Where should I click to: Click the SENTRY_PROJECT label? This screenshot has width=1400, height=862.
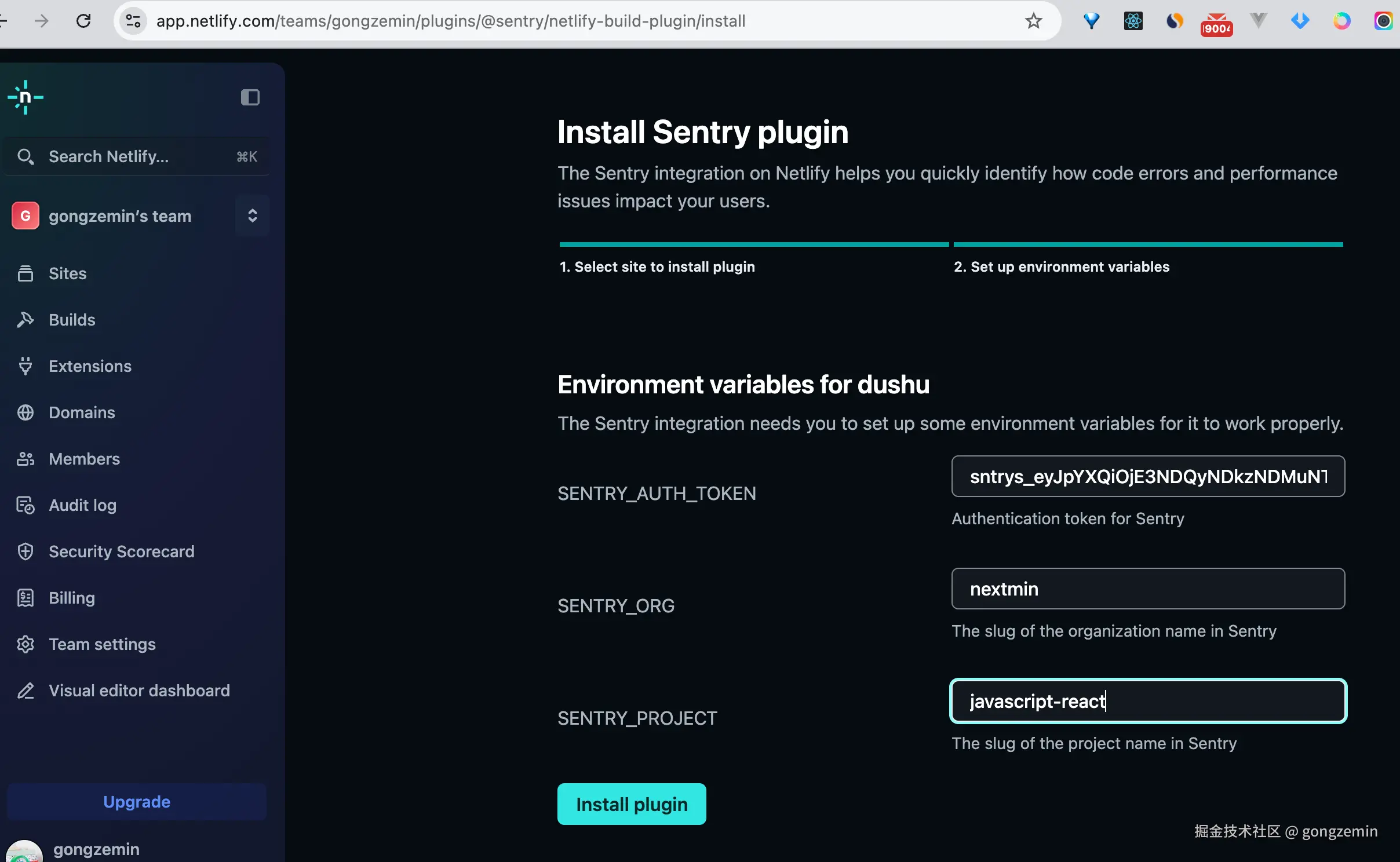[x=637, y=718]
